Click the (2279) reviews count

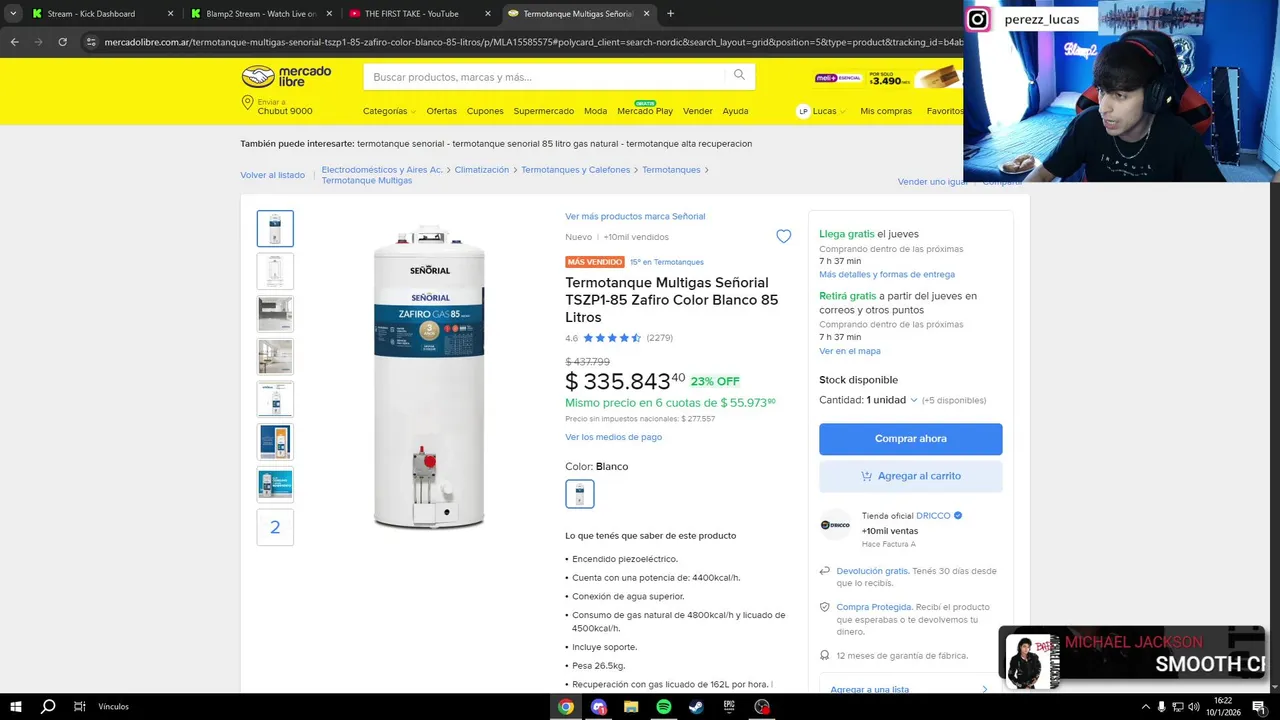(660, 338)
